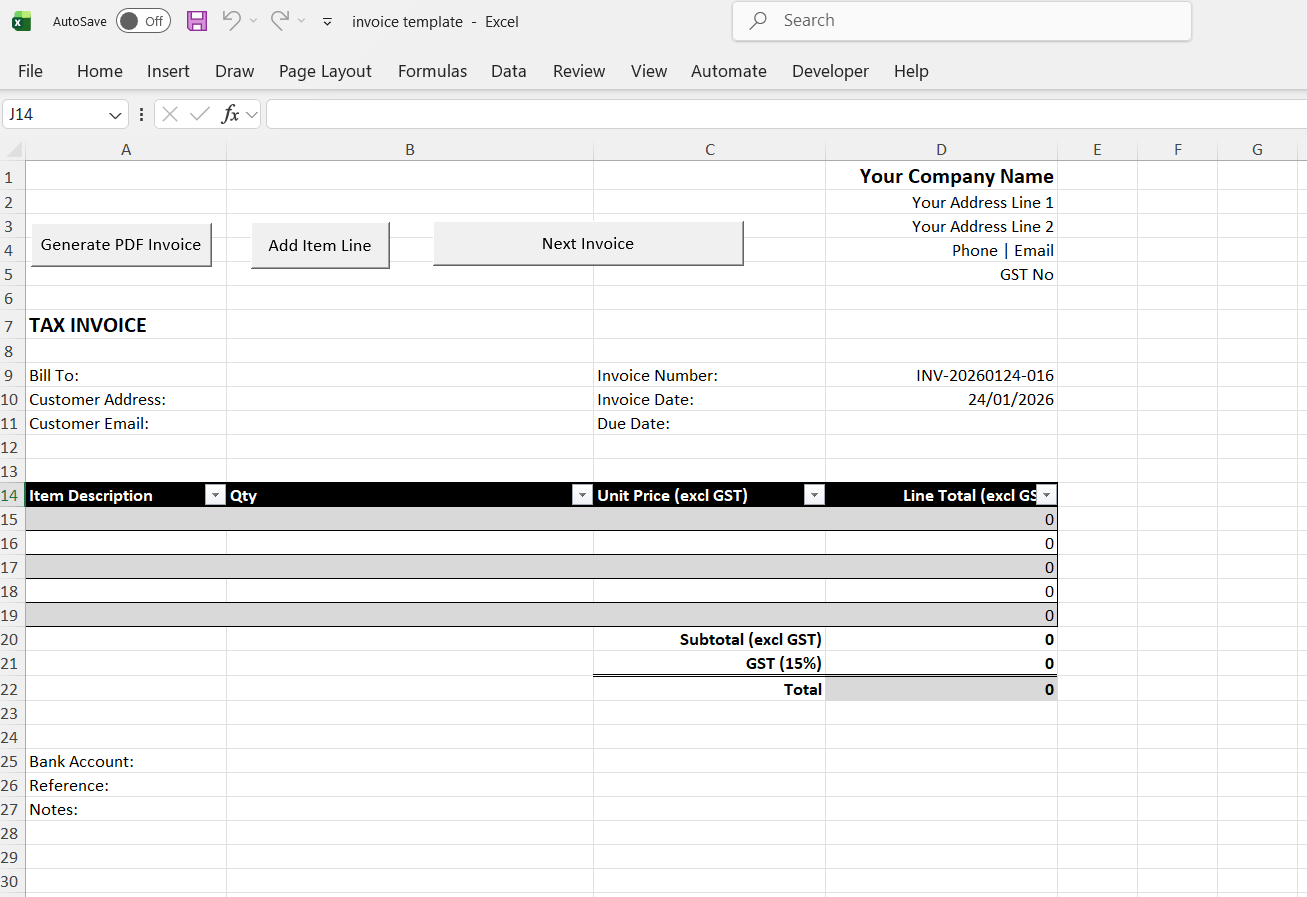
Task: Click the Cancel (X) icon beside the formula bar
Action: point(170,114)
